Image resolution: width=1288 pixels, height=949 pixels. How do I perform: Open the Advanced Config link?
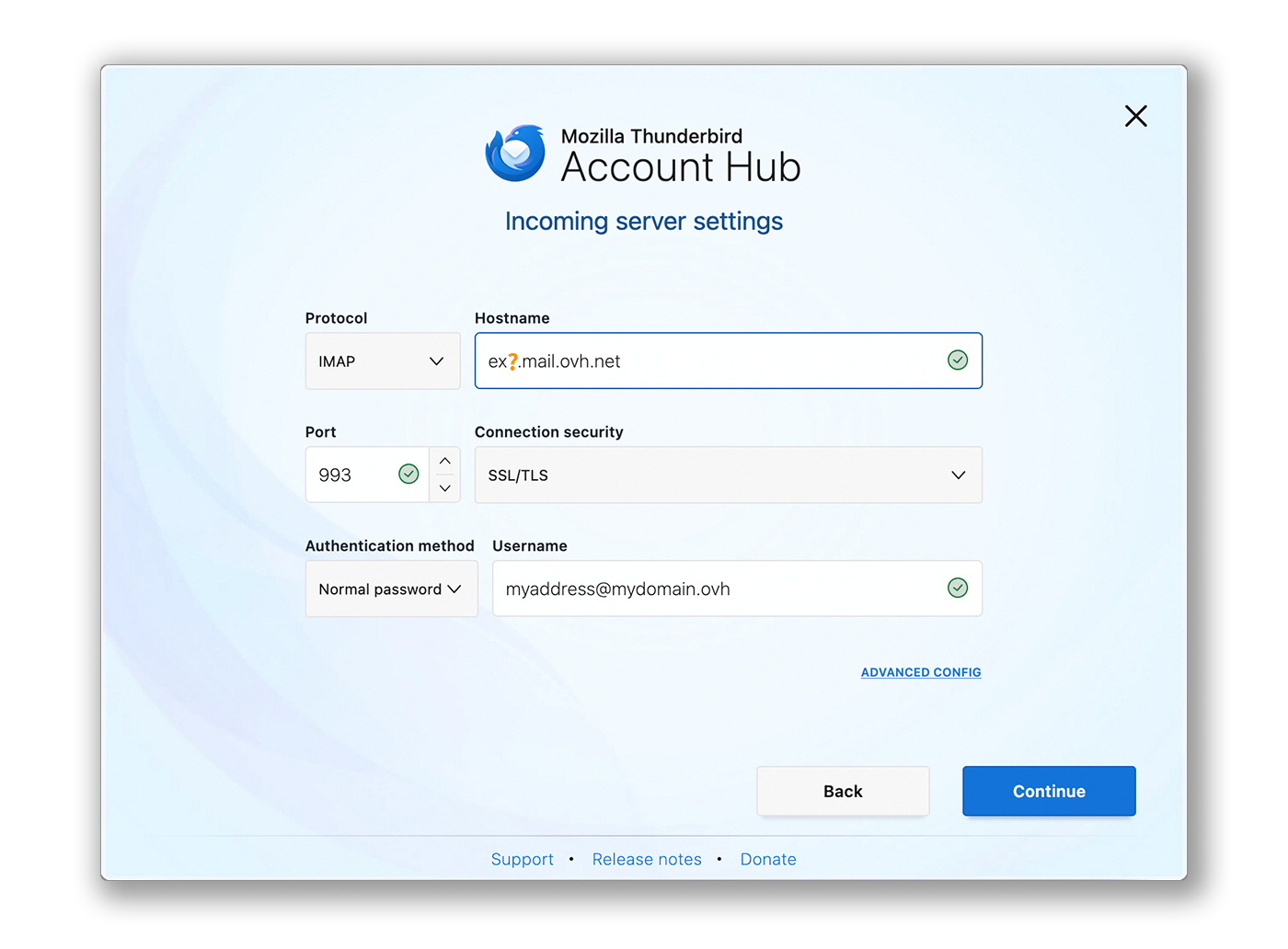click(920, 672)
